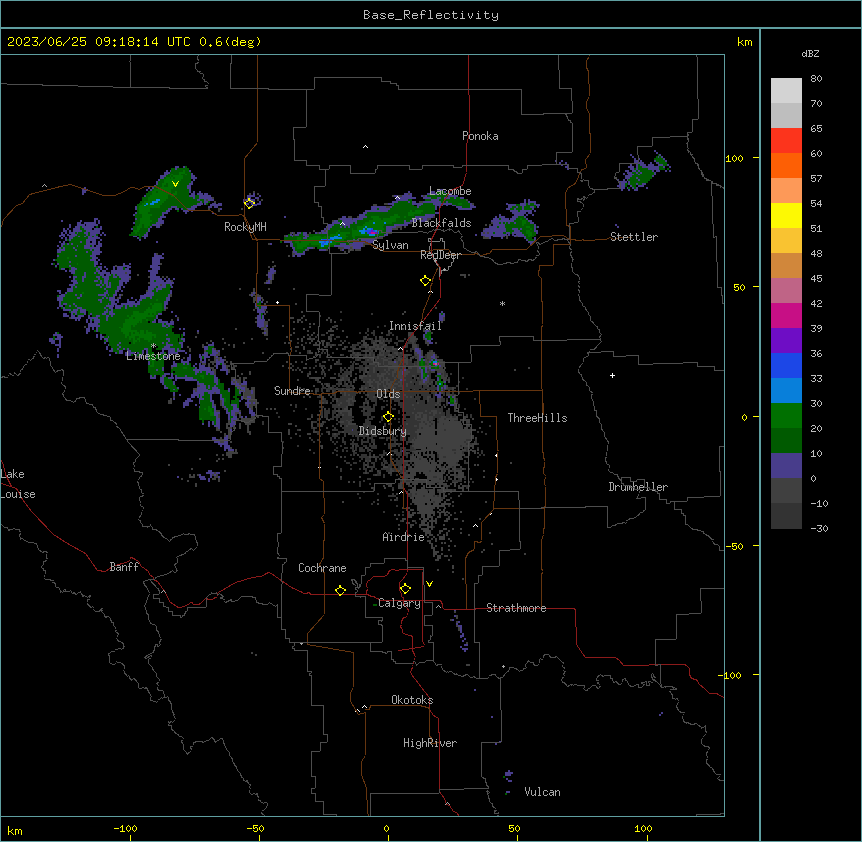The width and height of the screenshot is (862, 842).
Task: Click the dBZ legend heading
Action: pos(810,53)
